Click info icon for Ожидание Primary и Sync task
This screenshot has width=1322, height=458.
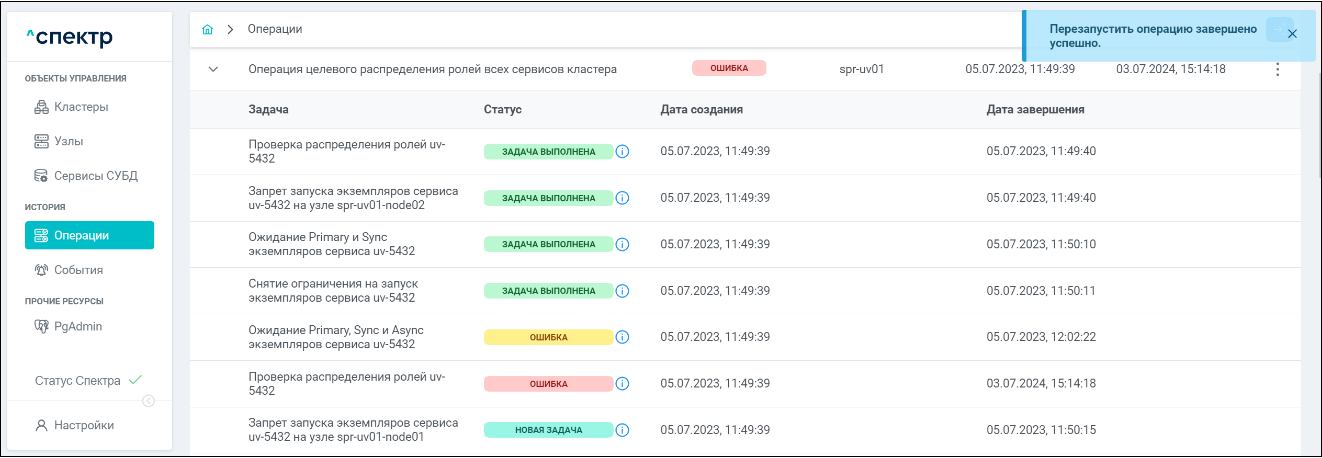pyautogui.click(x=622, y=244)
